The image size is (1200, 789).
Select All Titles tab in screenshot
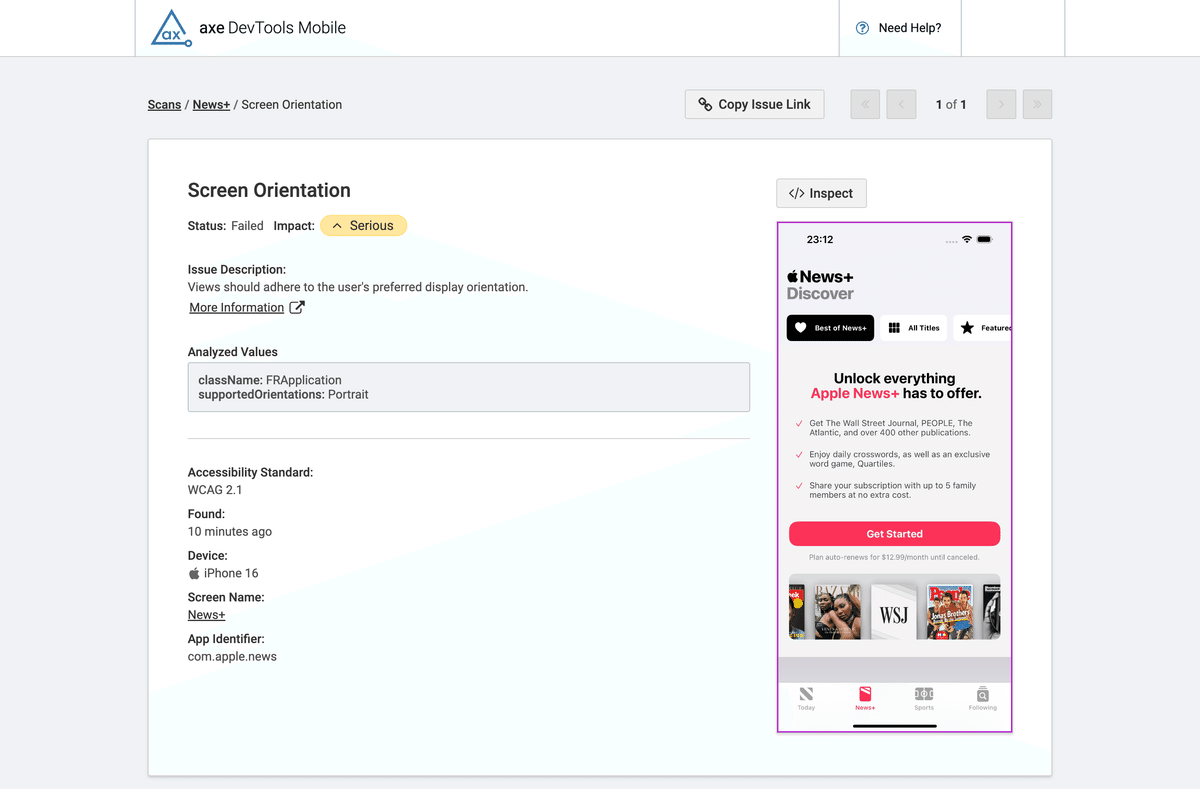pyautogui.click(x=914, y=328)
